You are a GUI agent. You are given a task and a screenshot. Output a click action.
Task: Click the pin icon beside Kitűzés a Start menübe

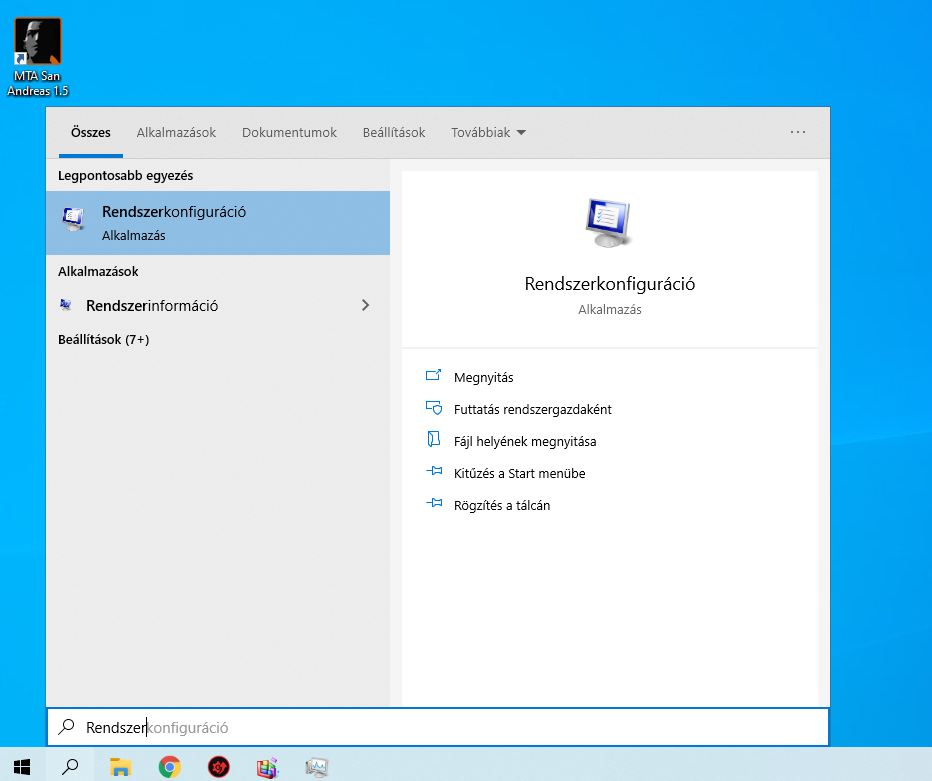(434, 471)
